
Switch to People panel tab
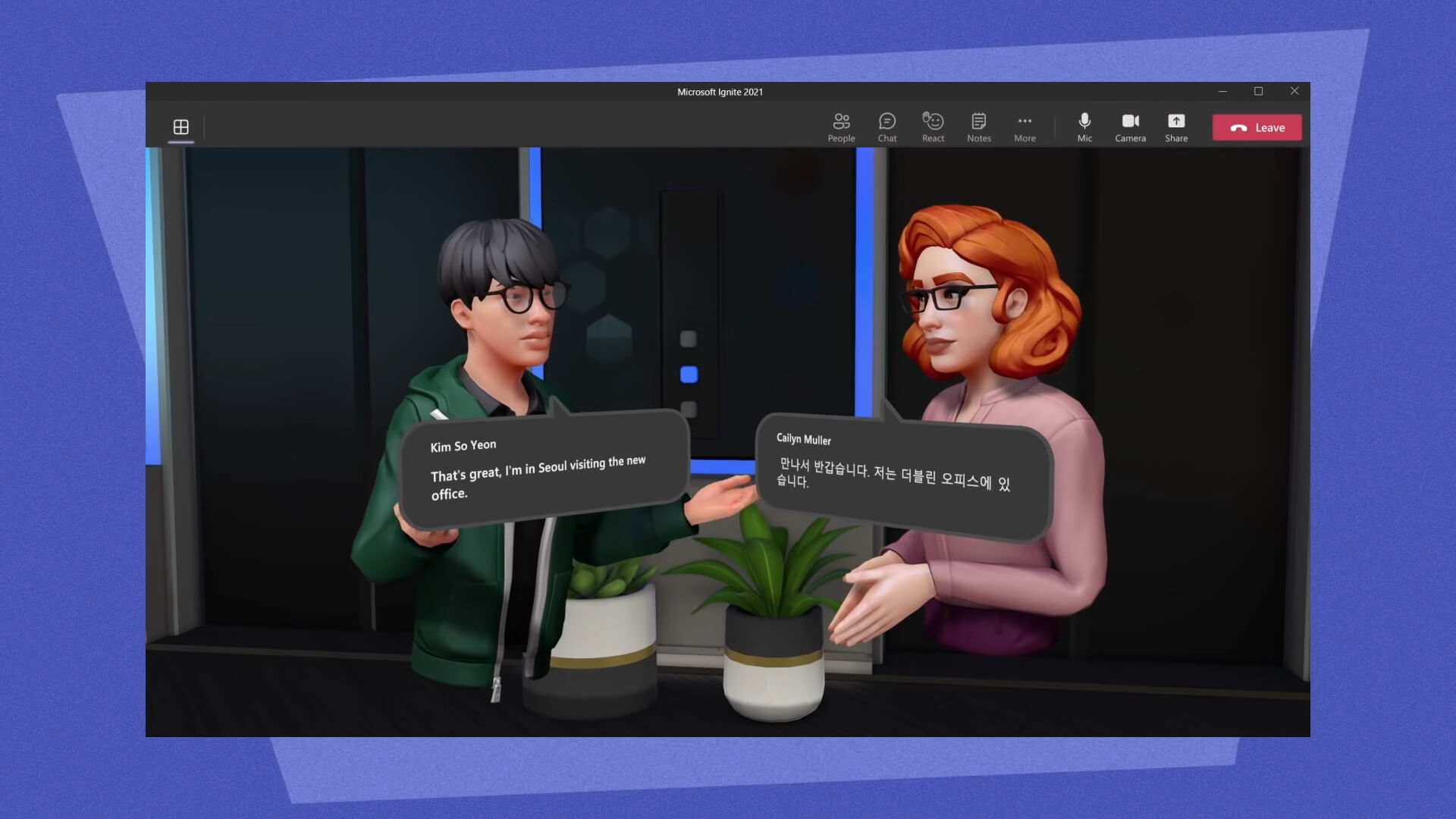coord(841,127)
